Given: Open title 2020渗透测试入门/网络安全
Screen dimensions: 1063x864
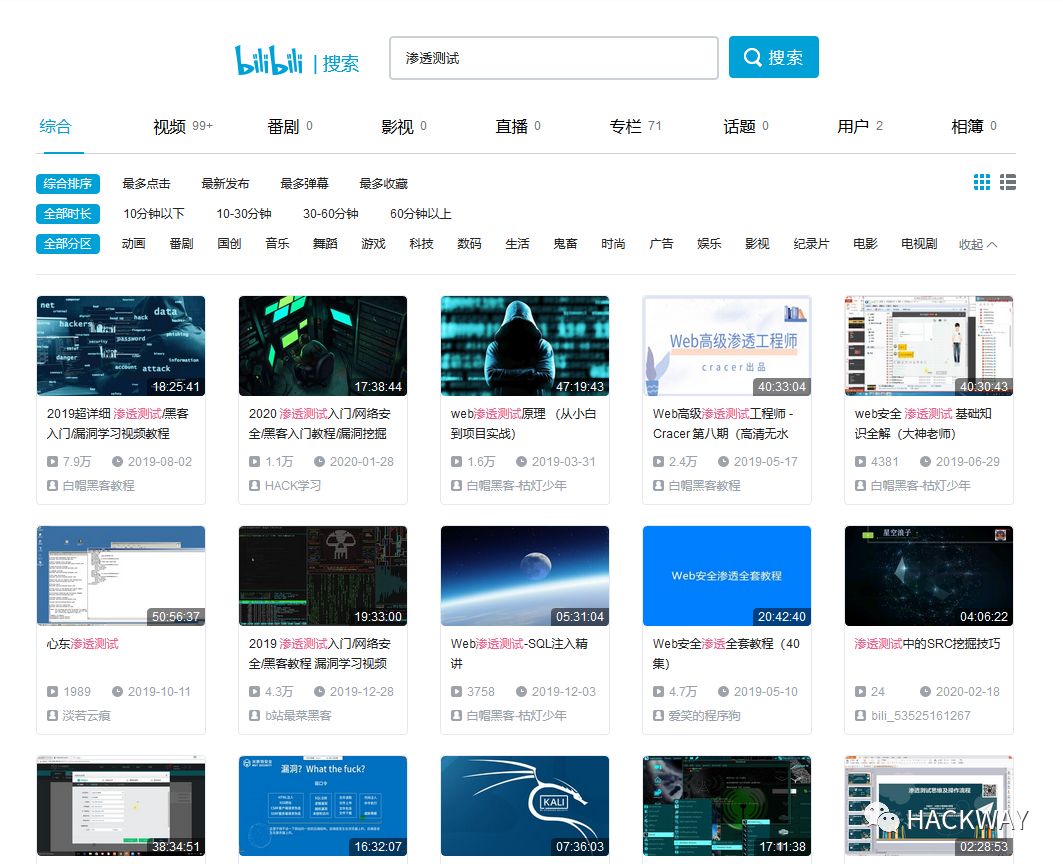Looking at the screenshot, I should [319, 423].
